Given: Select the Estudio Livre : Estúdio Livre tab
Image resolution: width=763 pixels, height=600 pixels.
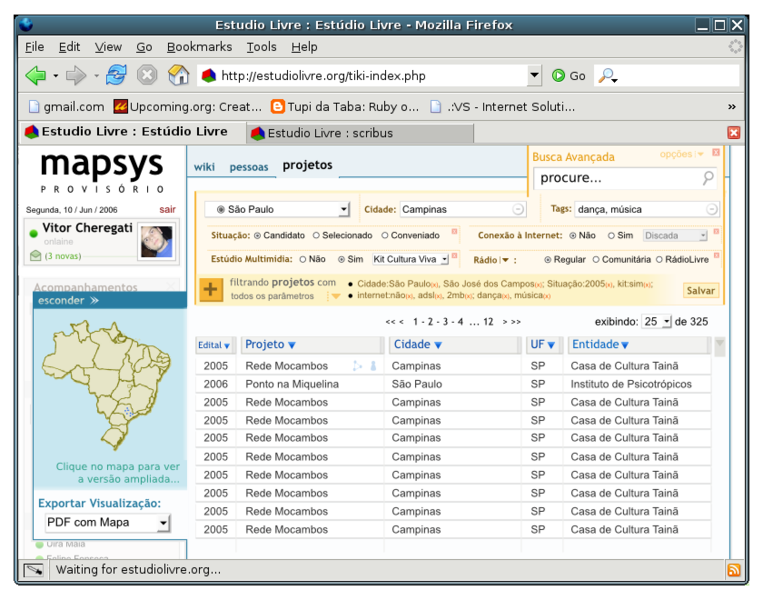Looking at the screenshot, I should tap(131, 132).
